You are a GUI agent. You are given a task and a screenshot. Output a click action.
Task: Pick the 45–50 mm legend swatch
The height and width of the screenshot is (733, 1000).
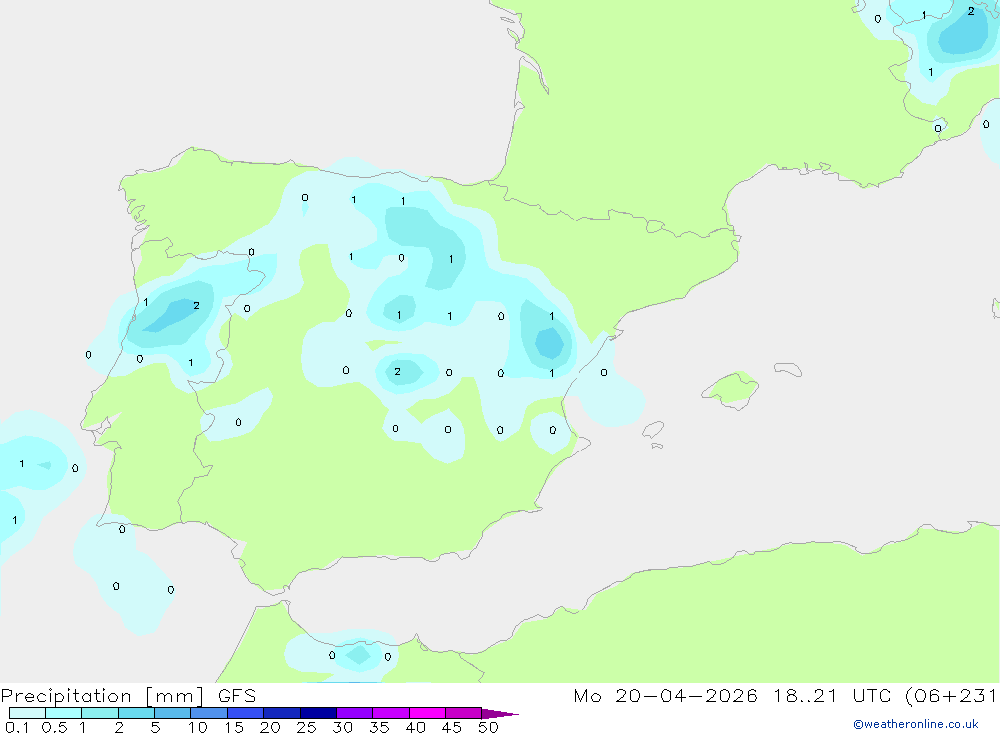(463, 713)
